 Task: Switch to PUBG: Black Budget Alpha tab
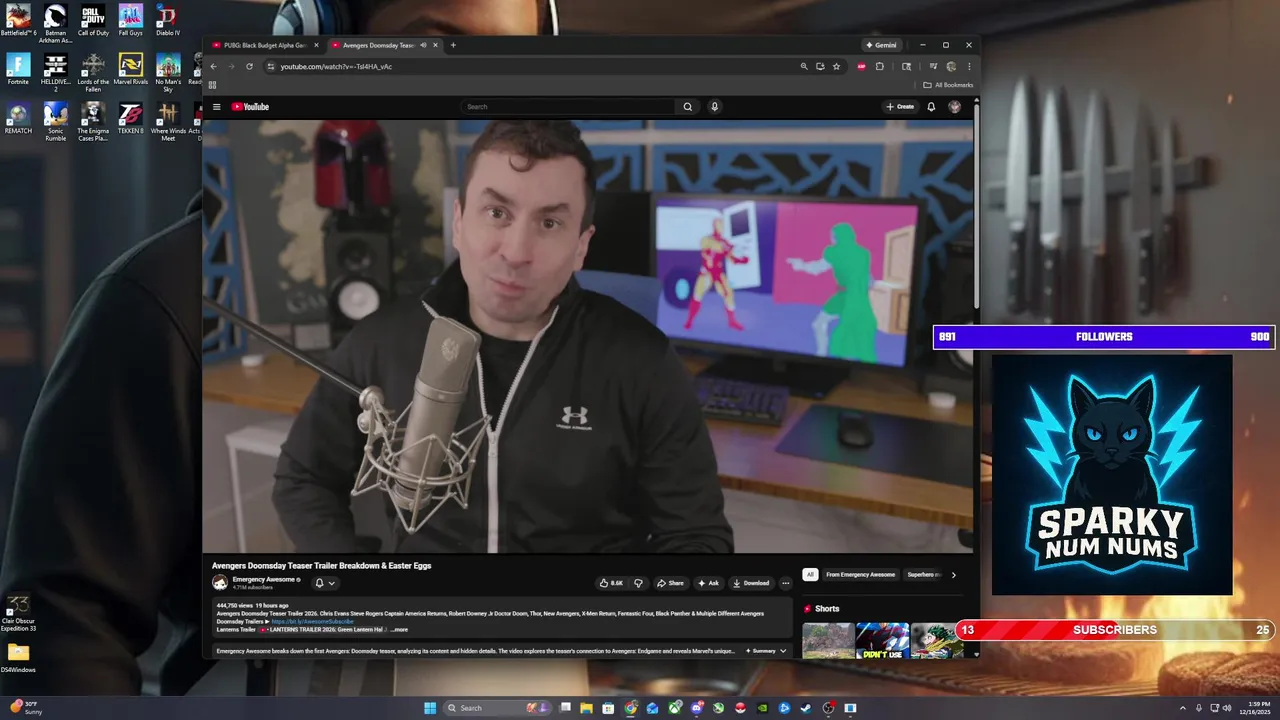pyautogui.click(x=265, y=45)
